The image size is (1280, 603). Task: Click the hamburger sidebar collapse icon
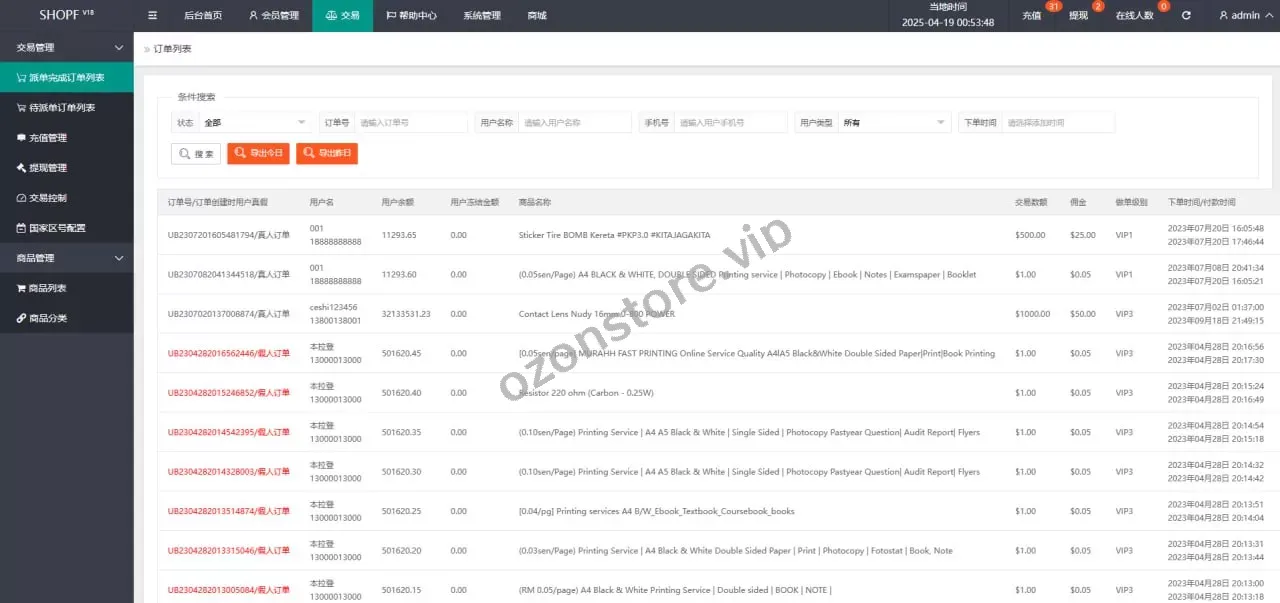(152, 16)
